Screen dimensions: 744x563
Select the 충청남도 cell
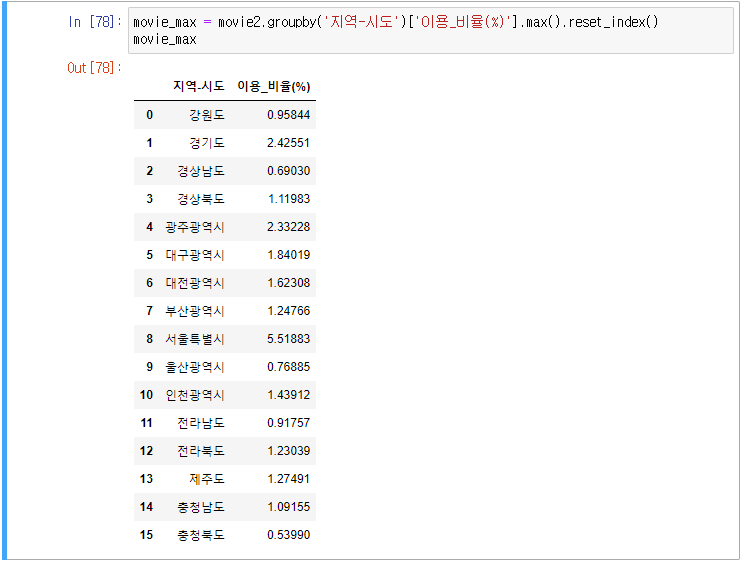pyautogui.click(x=201, y=507)
